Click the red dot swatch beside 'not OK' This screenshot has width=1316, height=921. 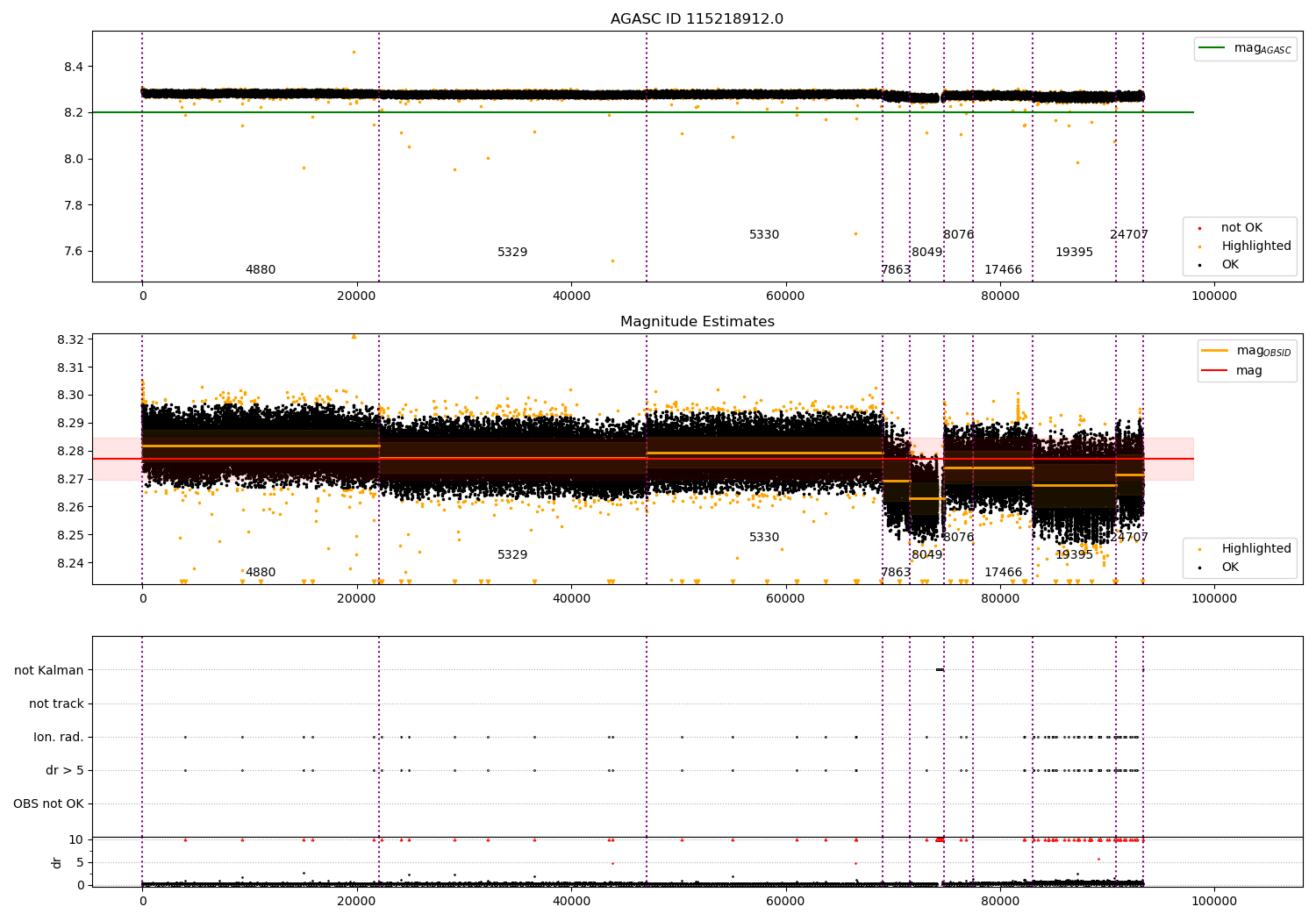[1199, 228]
